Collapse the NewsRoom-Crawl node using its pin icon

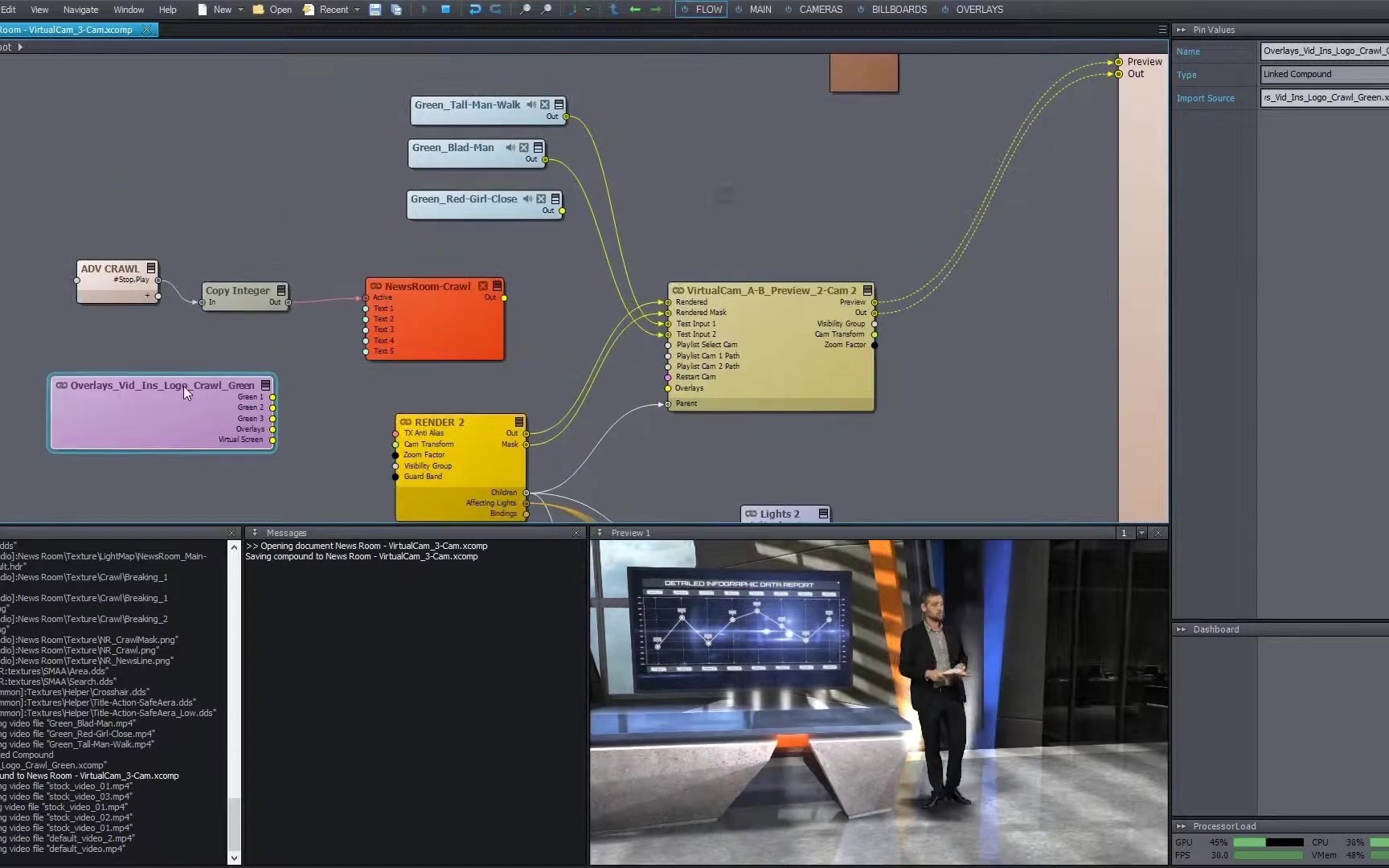498,286
